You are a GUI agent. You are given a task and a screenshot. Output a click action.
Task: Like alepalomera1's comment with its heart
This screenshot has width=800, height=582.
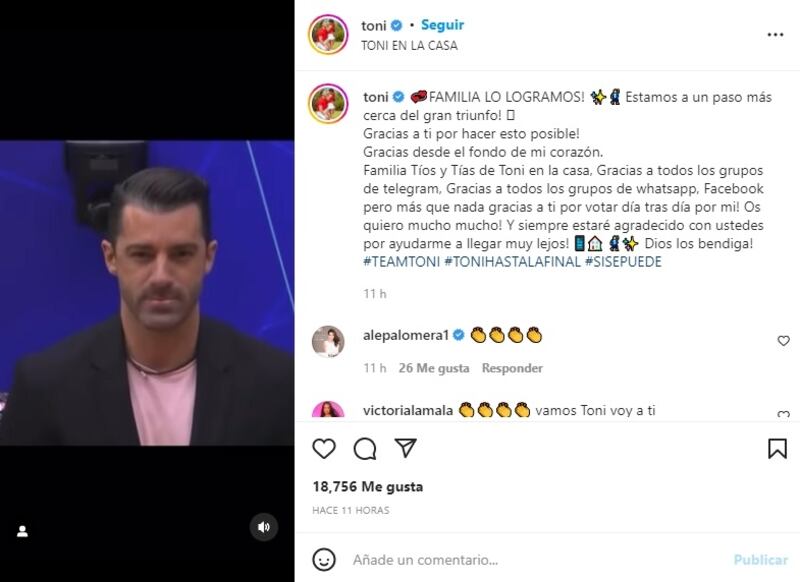783,341
